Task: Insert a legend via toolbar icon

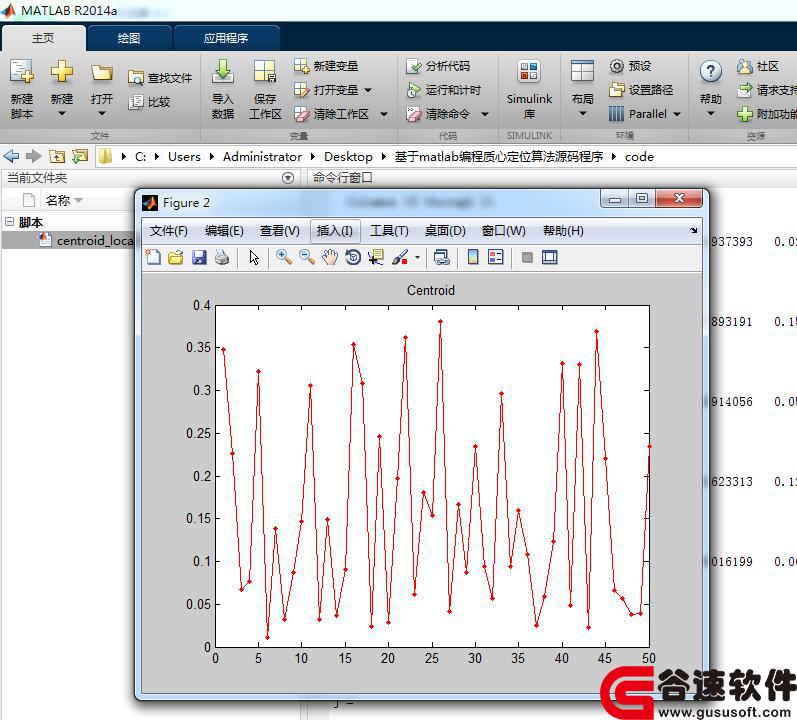Action: (496, 257)
